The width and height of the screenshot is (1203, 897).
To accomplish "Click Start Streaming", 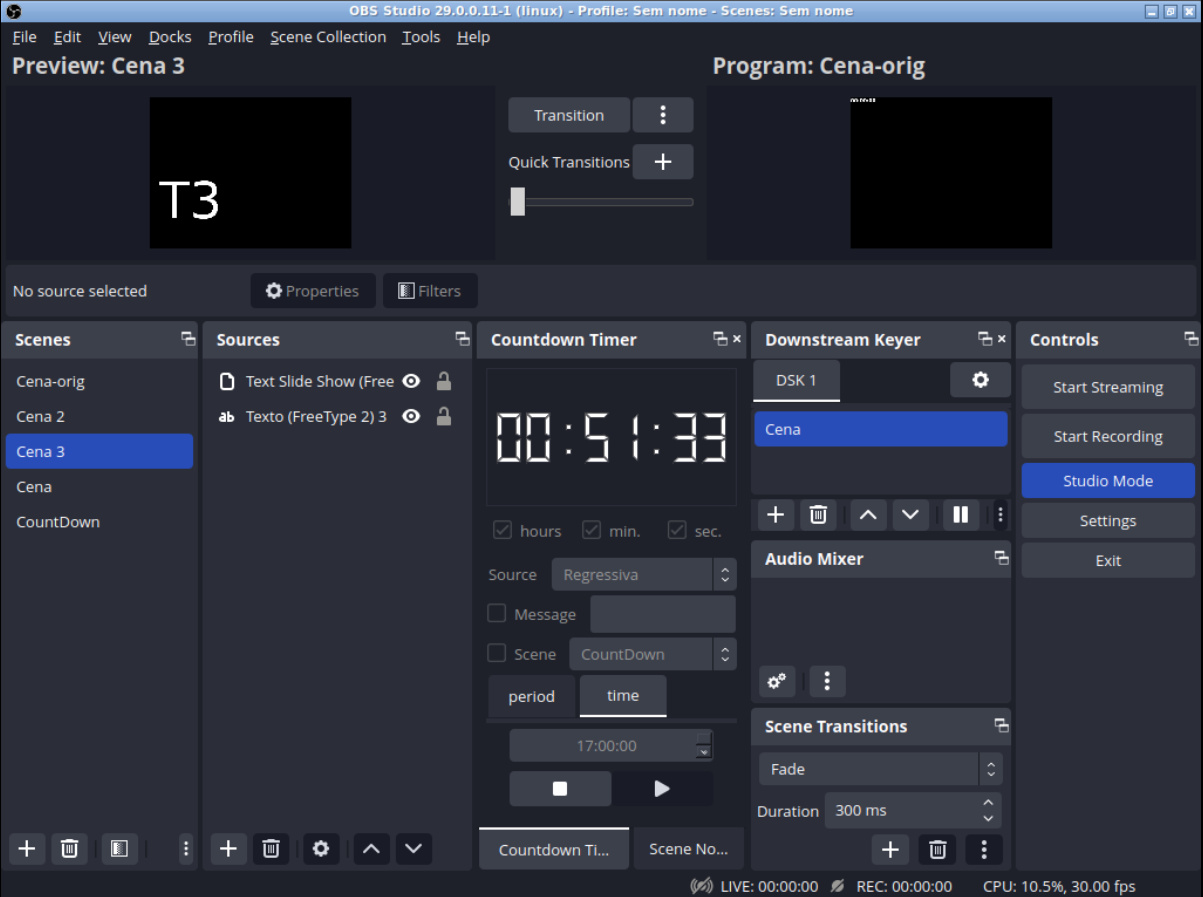I will point(1108,387).
